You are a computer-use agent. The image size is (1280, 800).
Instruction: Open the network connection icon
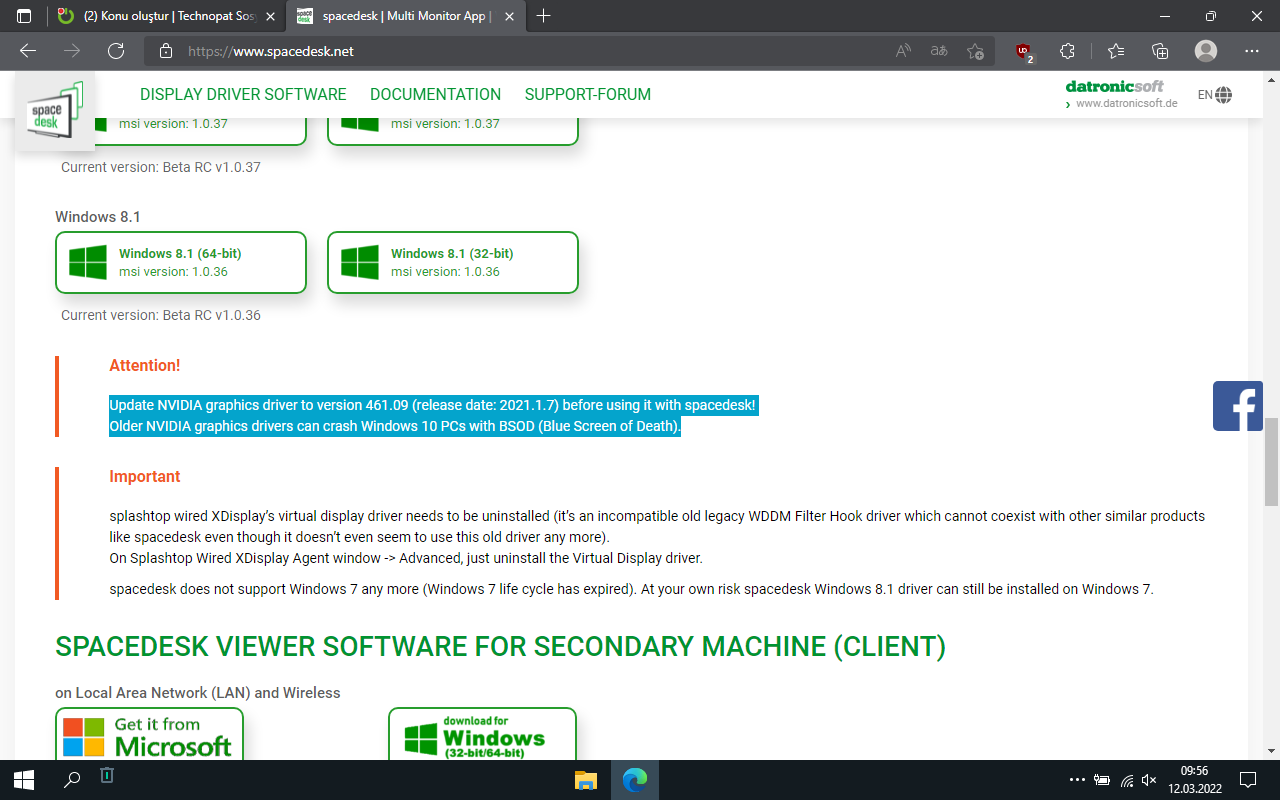pyautogui.click(x=1127, y=780)
